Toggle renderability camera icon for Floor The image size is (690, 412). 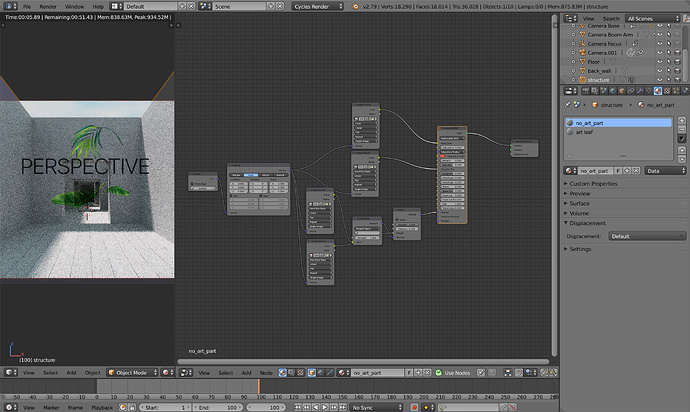coord(677,62)
